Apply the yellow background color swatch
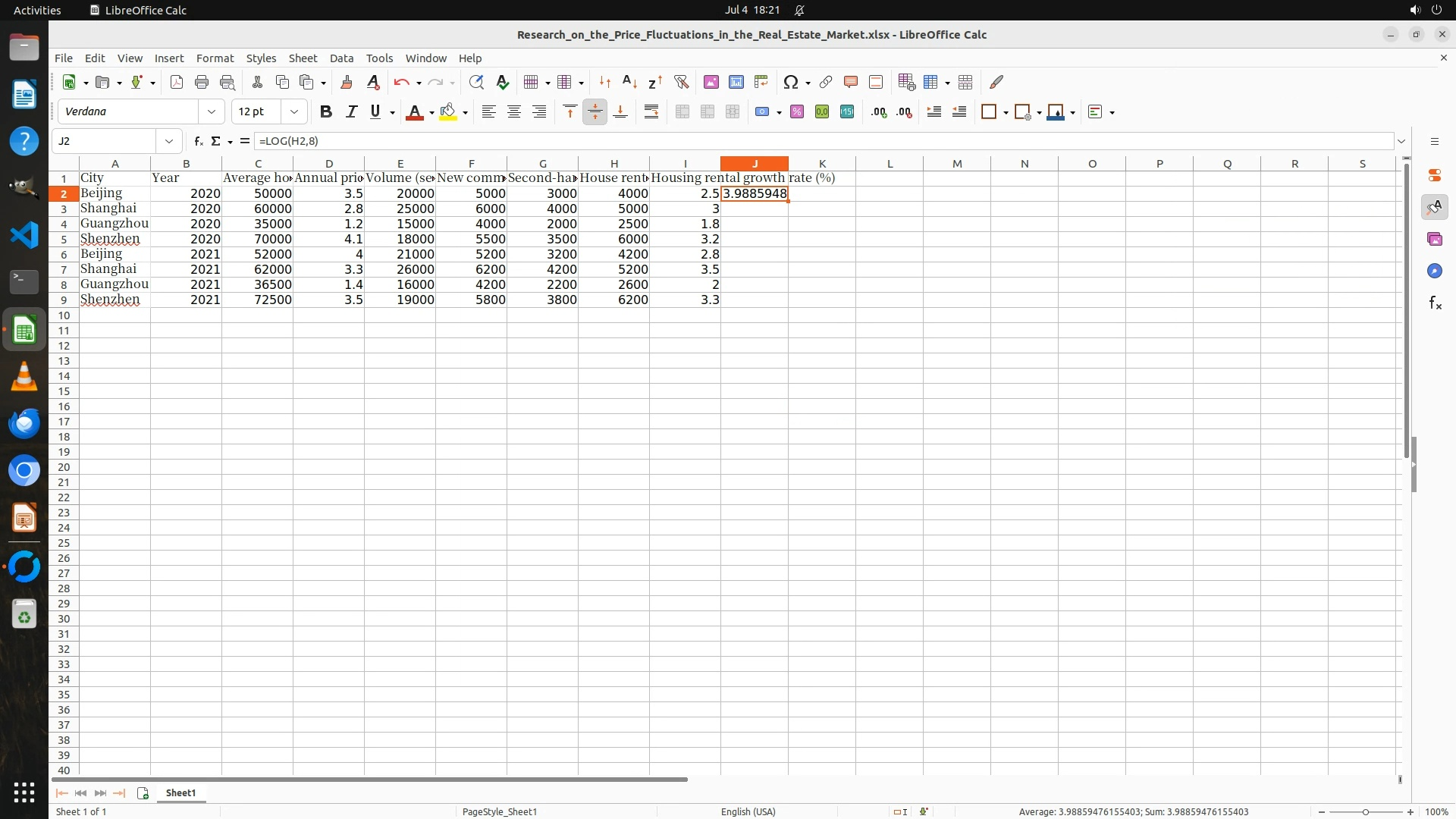 pos(447,111)
